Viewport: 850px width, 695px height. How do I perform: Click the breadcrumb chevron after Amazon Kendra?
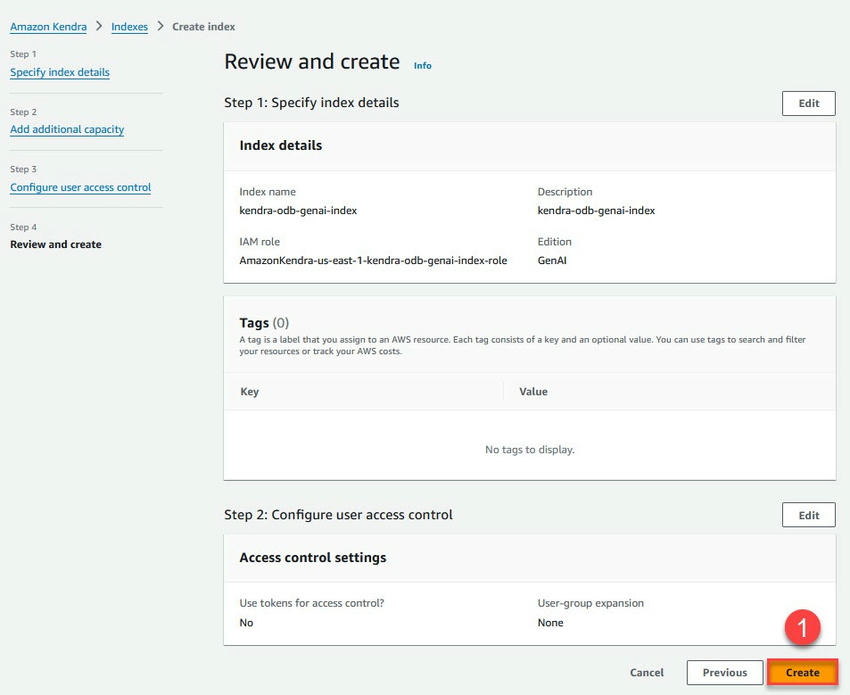[99, 26]
